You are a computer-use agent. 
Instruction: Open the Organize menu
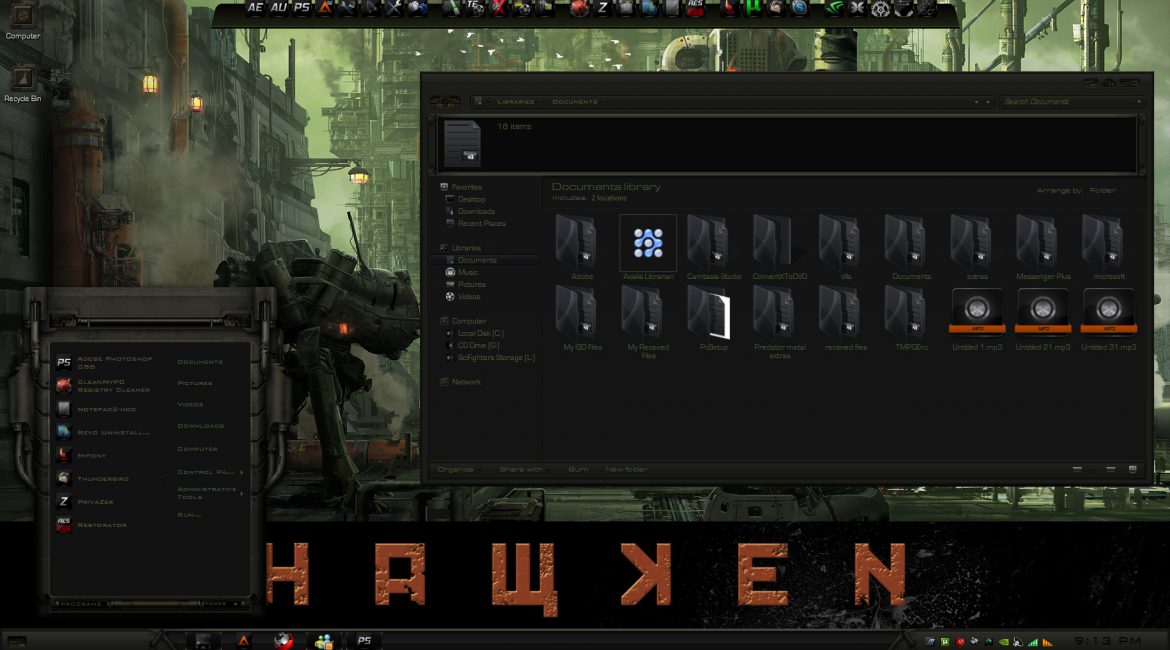456,469
